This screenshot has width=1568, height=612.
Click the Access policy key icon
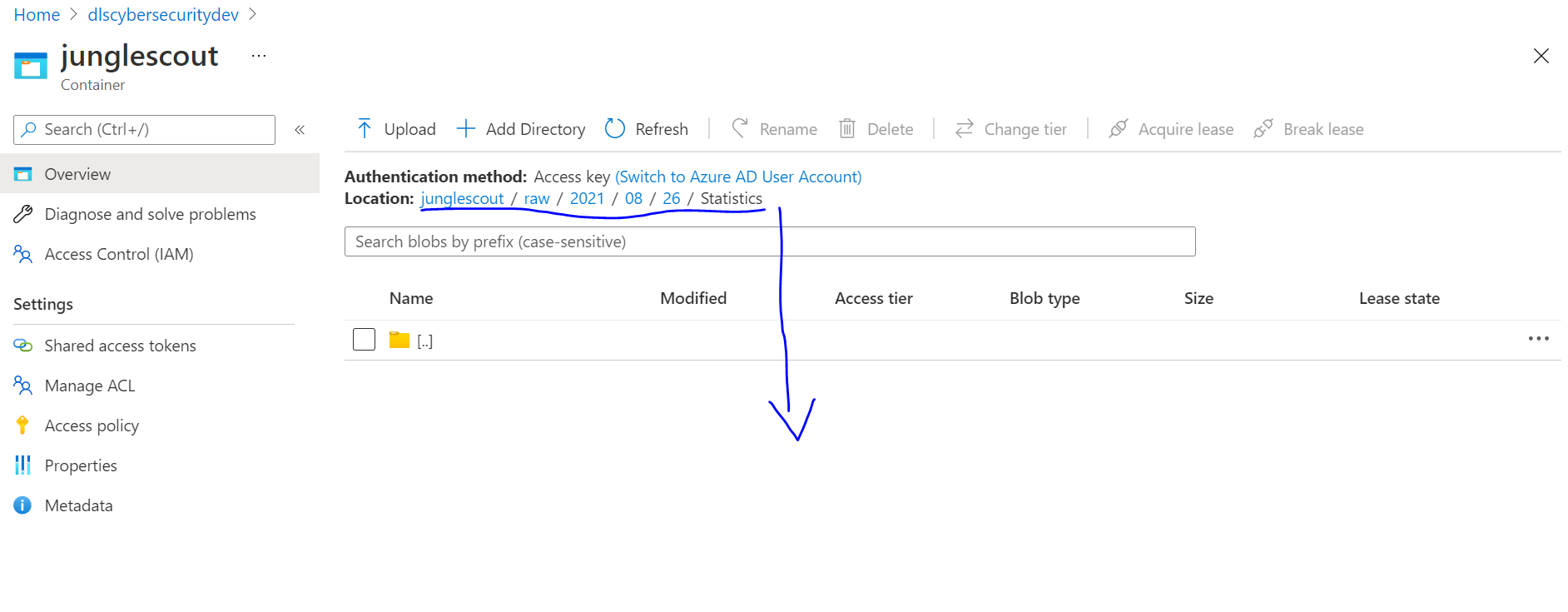(22, 425)
